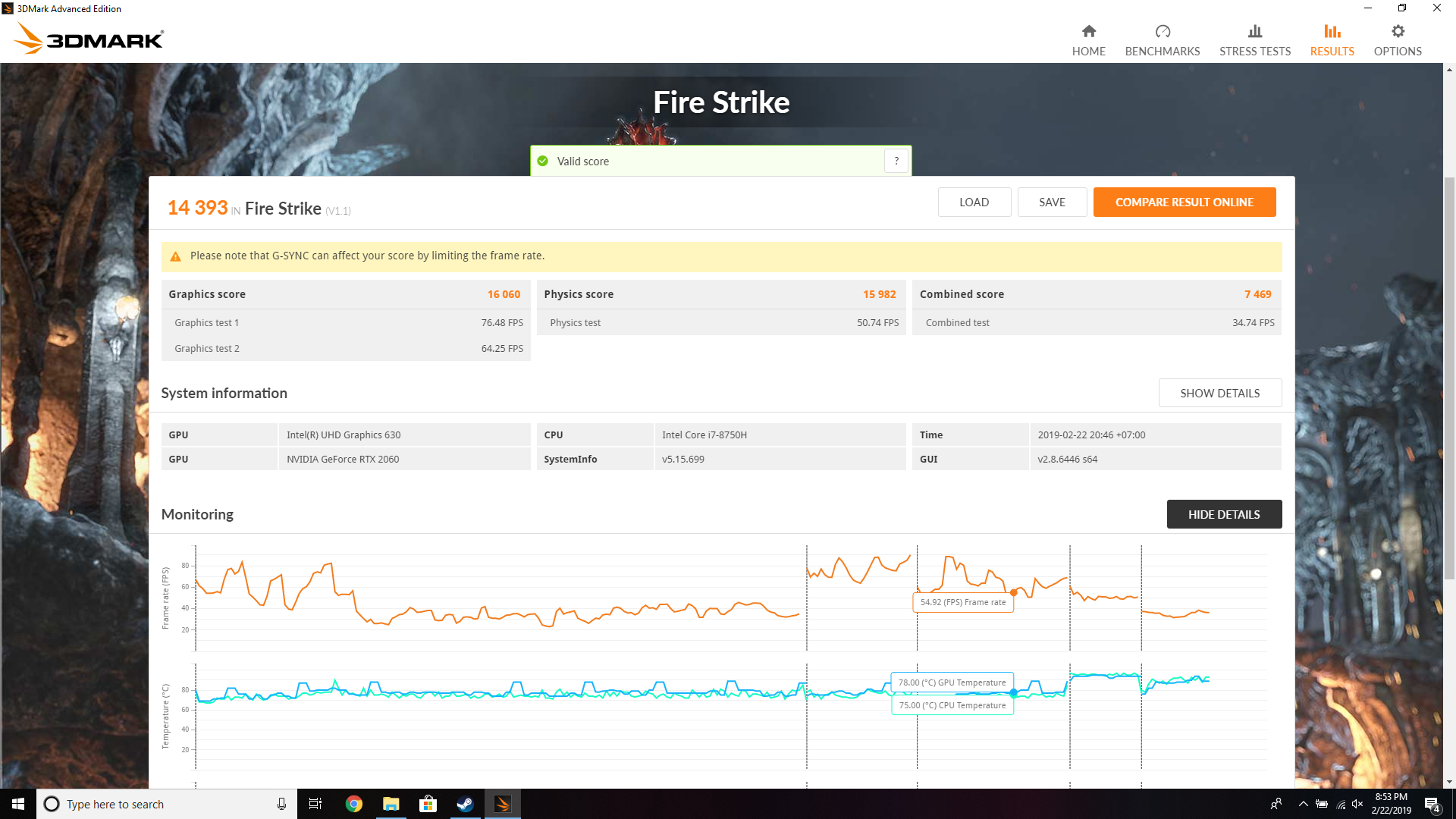Image resolution: width=1456 pixels, height=819 pixels.
Task: Open the Windows Start menu
Action: 18,804
